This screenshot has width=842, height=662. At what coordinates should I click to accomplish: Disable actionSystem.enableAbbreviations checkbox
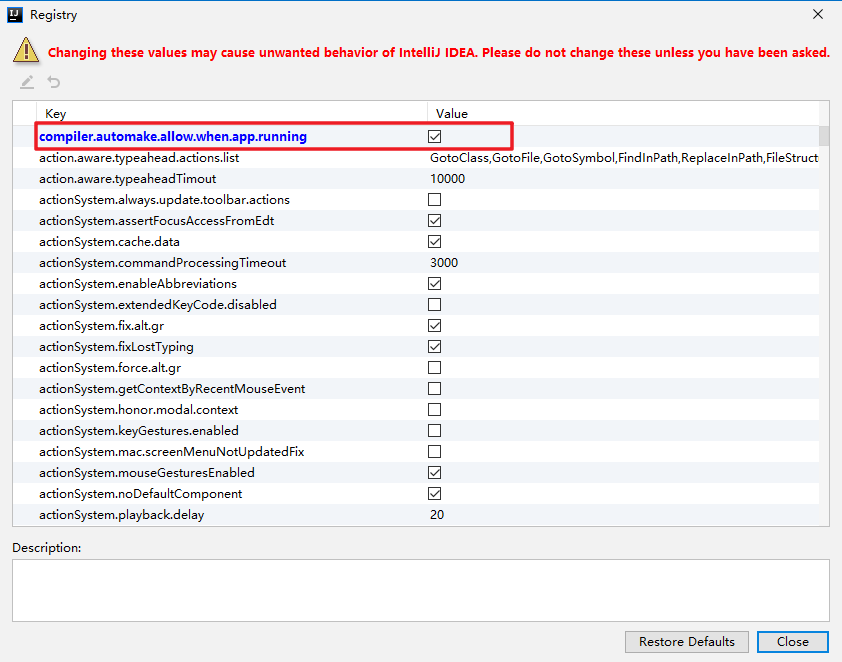click(x=434, y=283)
